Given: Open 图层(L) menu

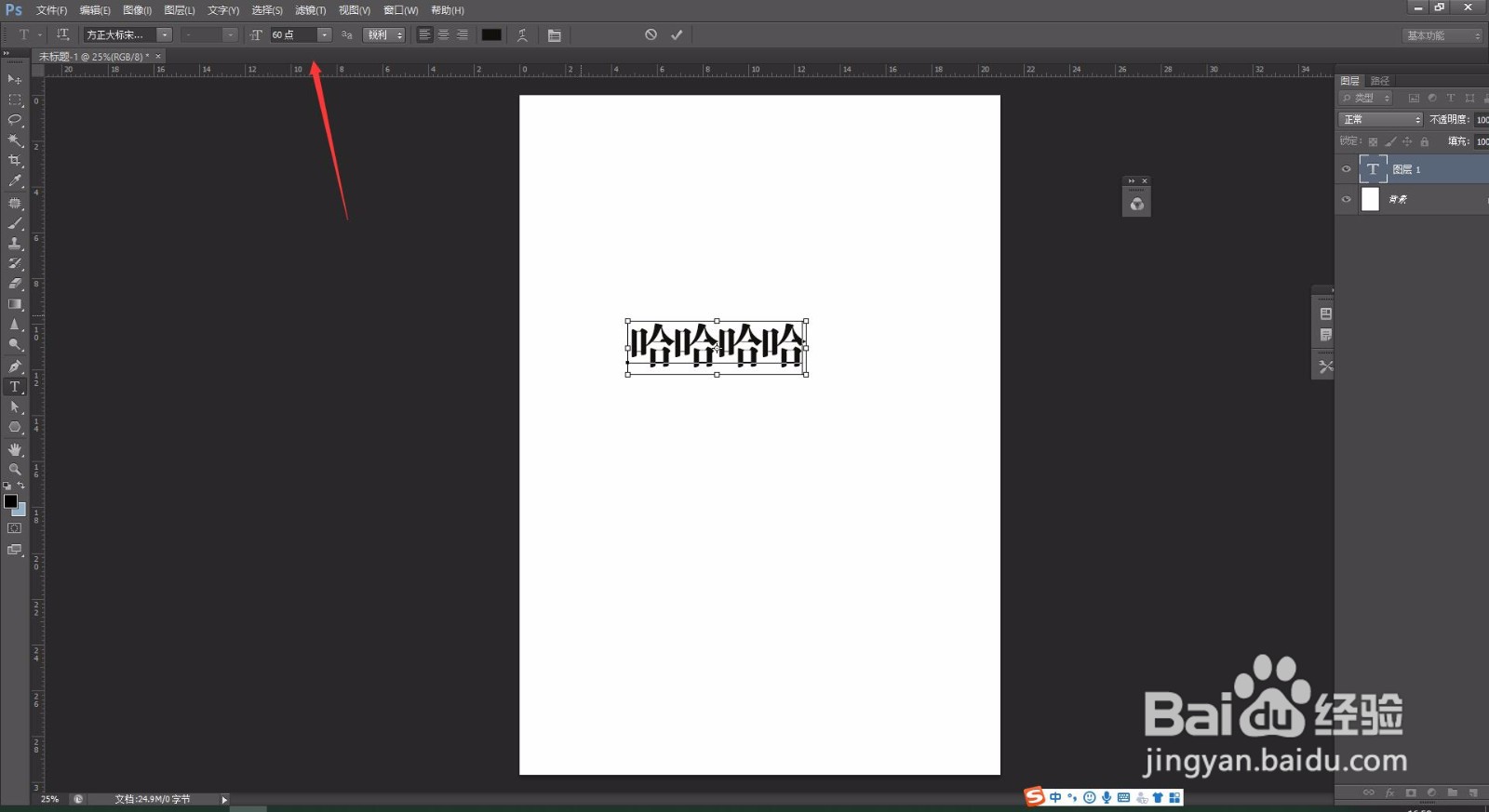Looking at the screenshot, I should pos(180,10).
